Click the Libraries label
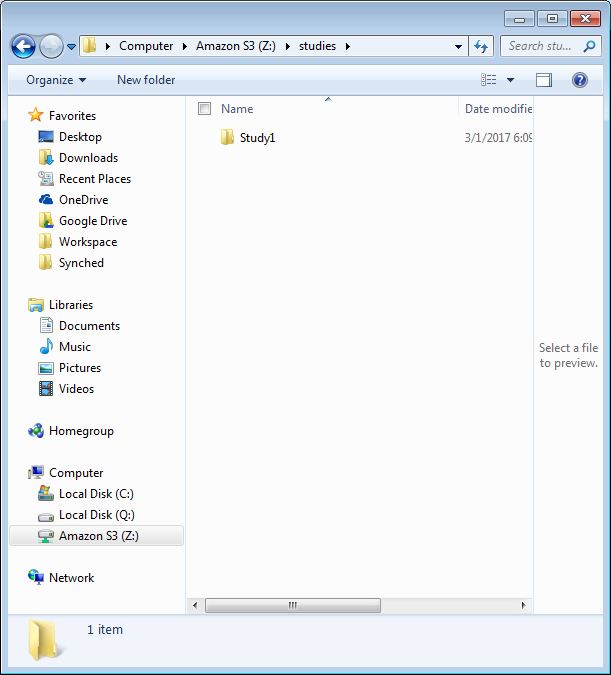611x675 pixels. click(x=71, y=305)
